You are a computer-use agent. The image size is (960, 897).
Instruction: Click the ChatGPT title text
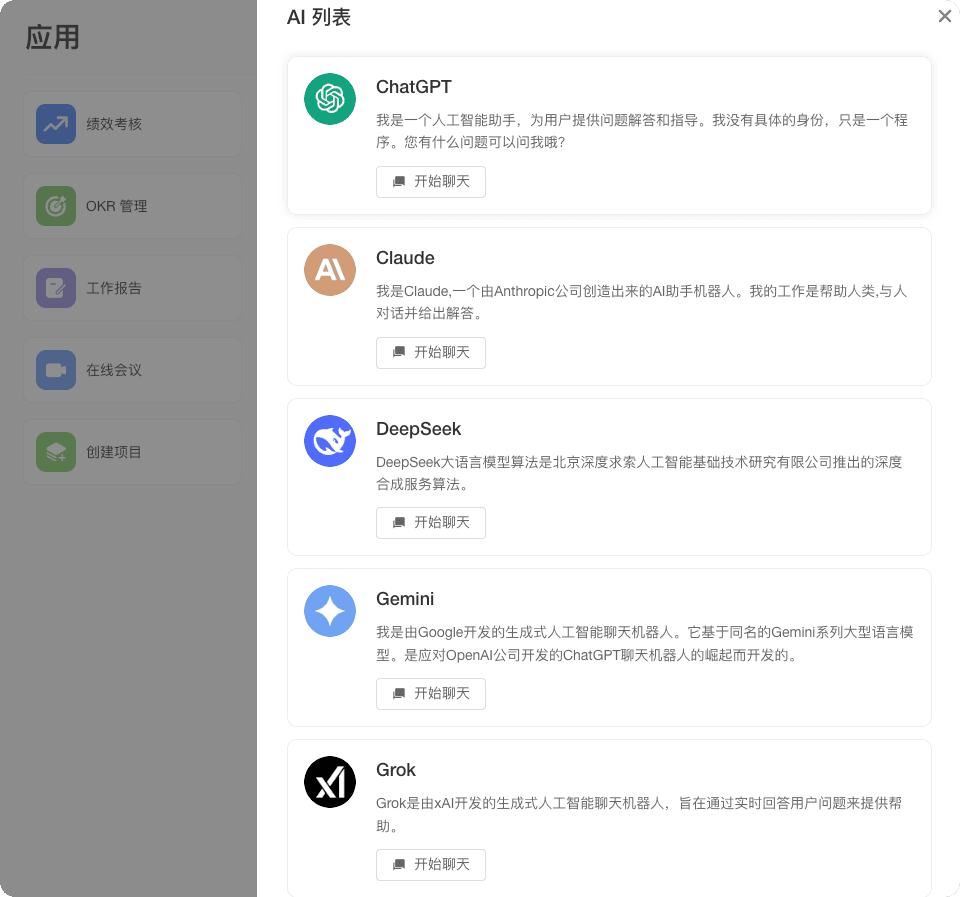pyautogui.click(x=414, y=87)
